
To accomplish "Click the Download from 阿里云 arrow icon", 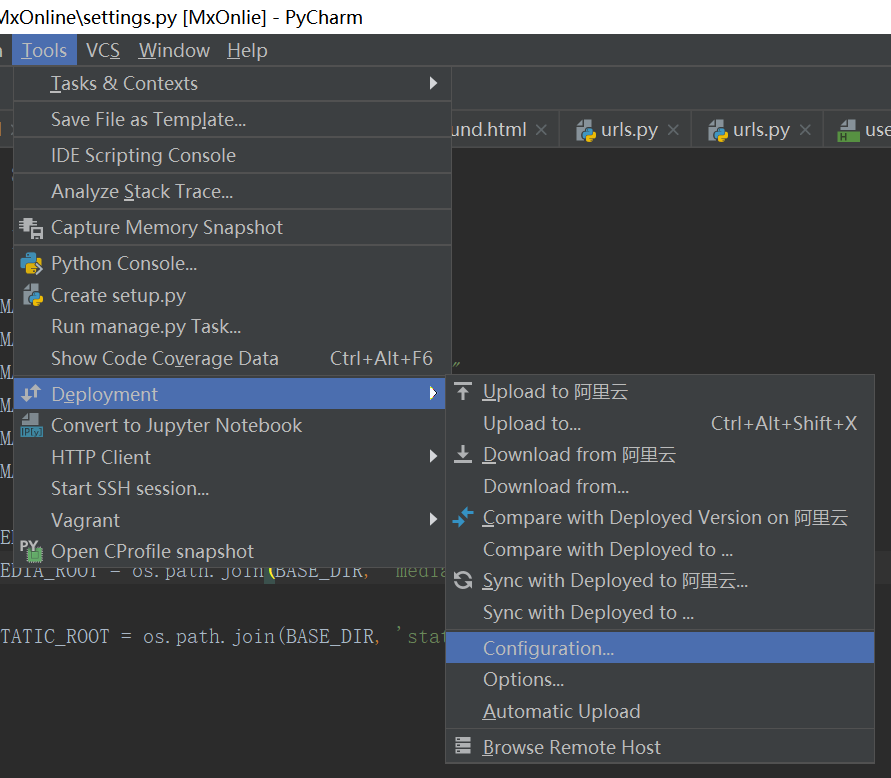I will click(x=463, y=455).
